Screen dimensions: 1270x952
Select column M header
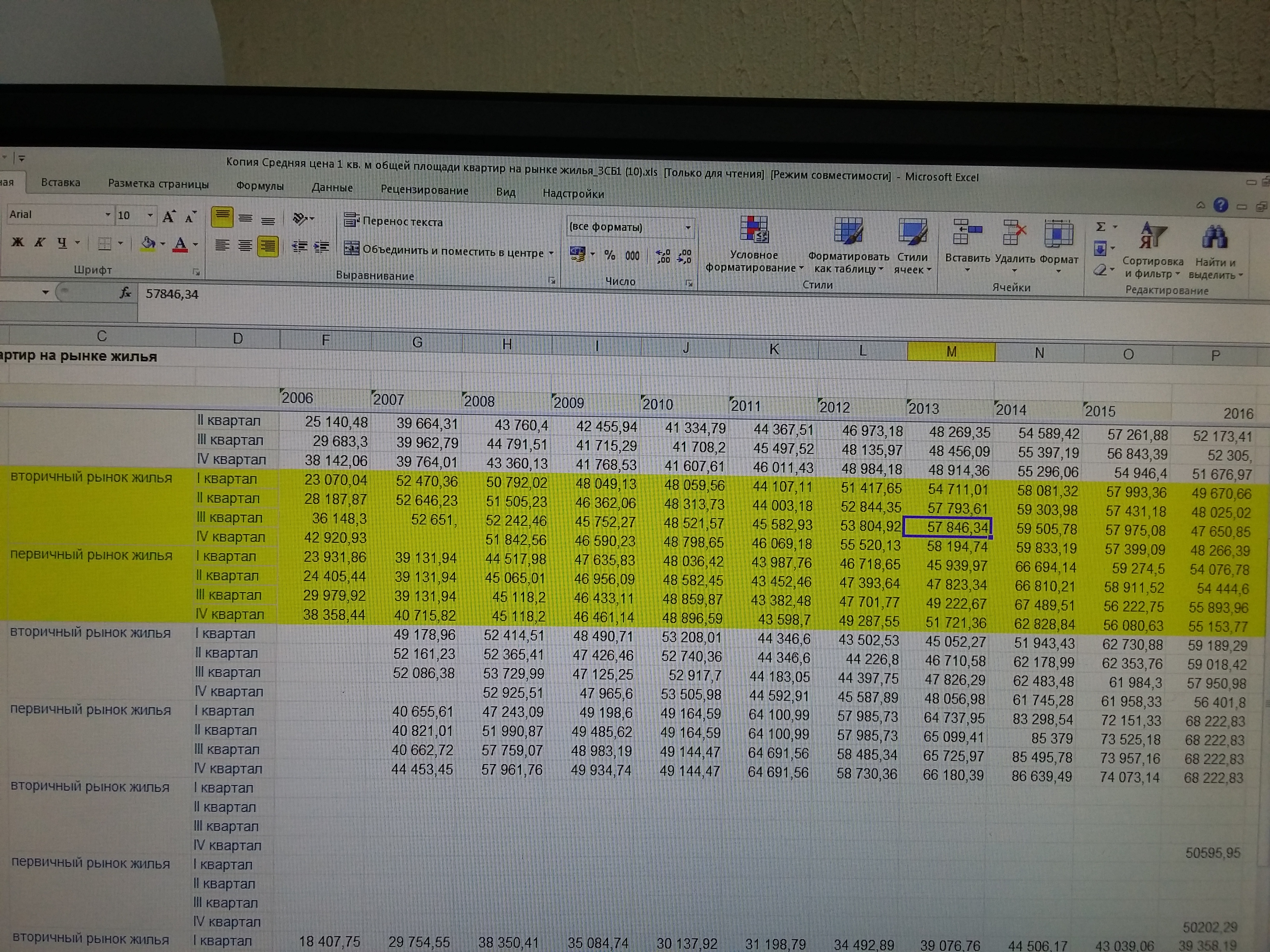(951, 352)
